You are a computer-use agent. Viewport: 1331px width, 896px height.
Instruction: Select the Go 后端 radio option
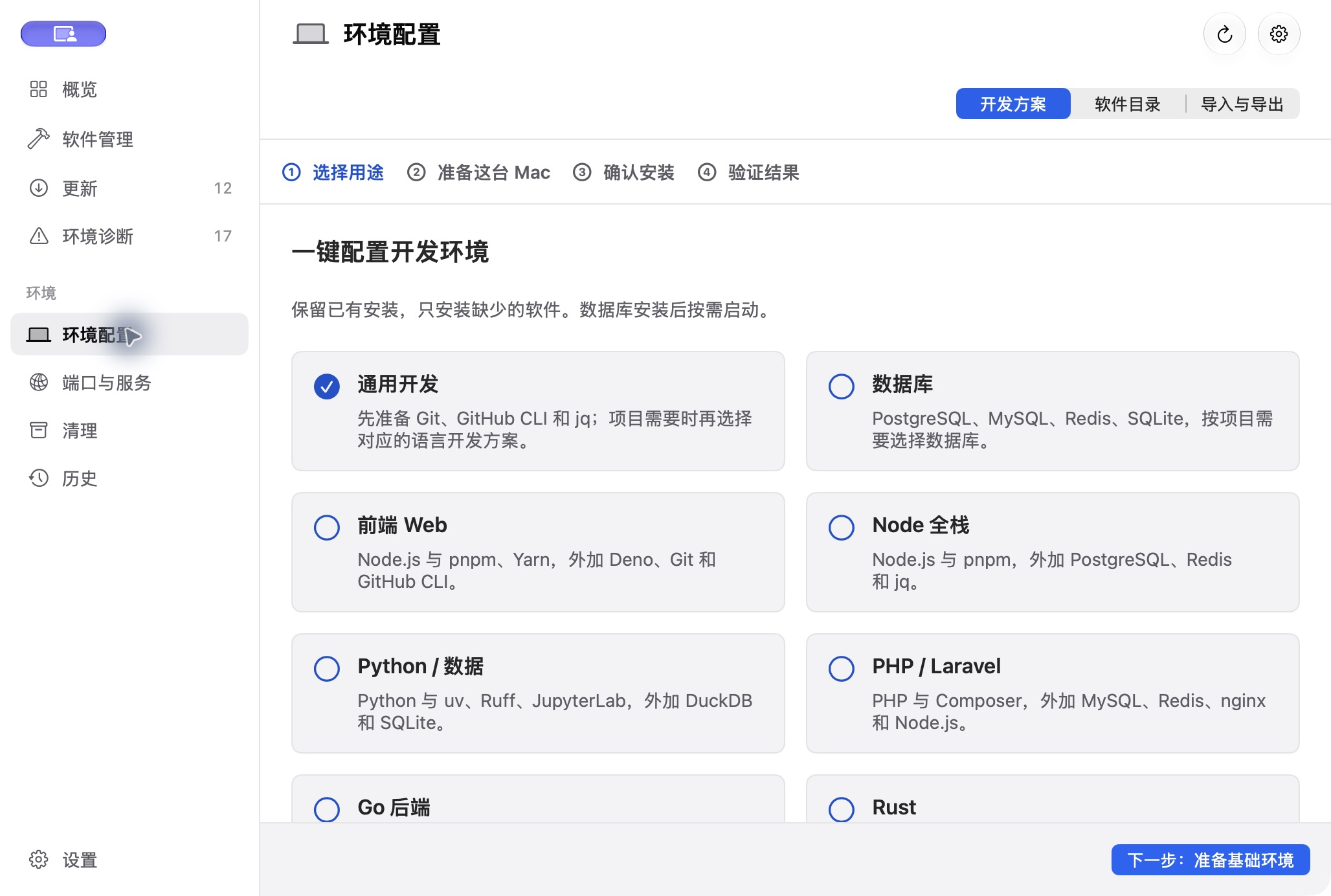[x=327, y=809]
